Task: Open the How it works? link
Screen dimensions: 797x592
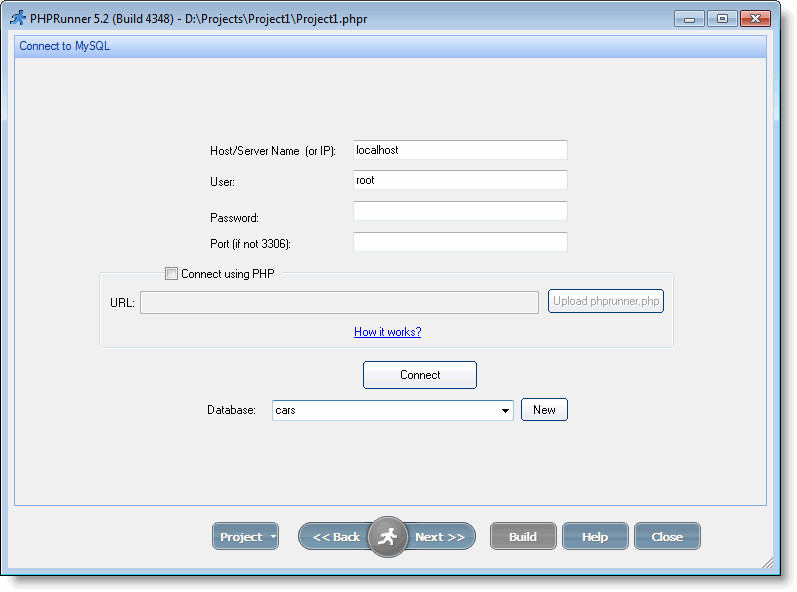Action: 388,332
